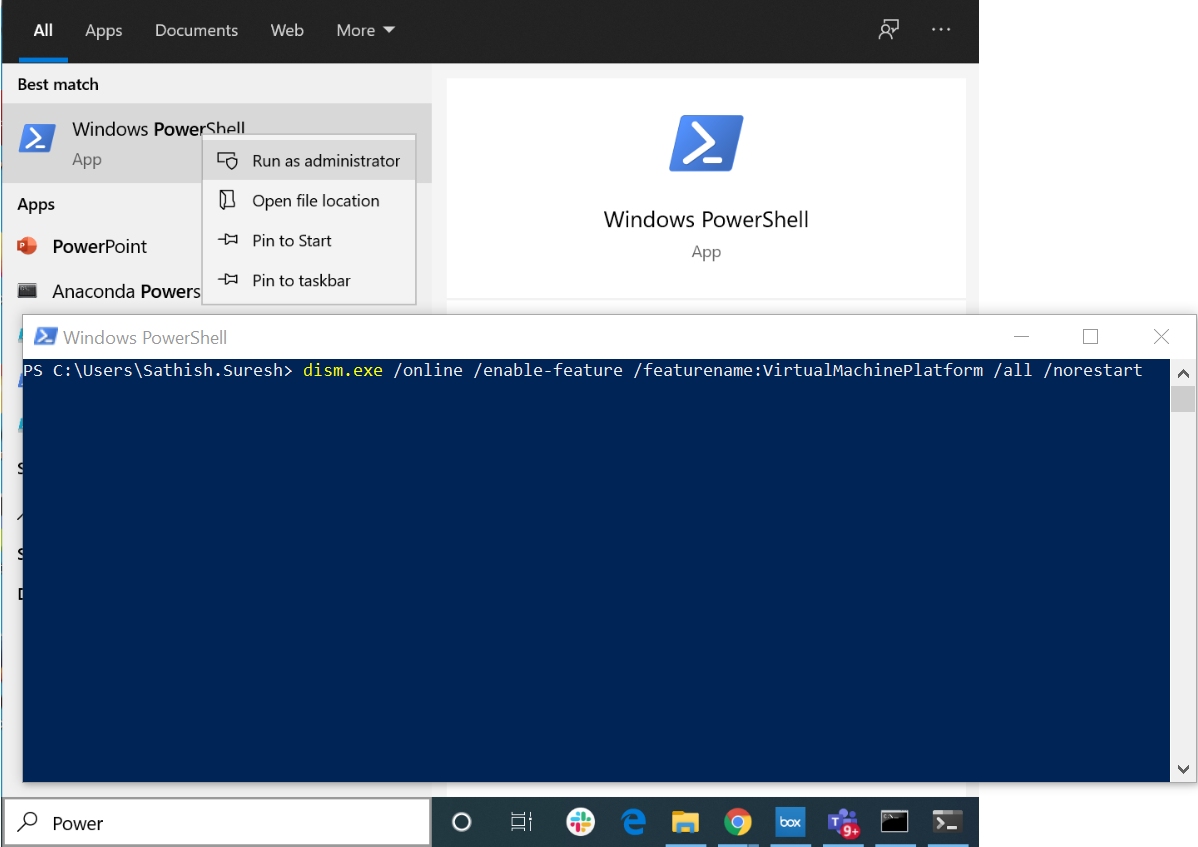1198x847 pixels.
Task: Click Pin to Start option
Action: point(309,241)
